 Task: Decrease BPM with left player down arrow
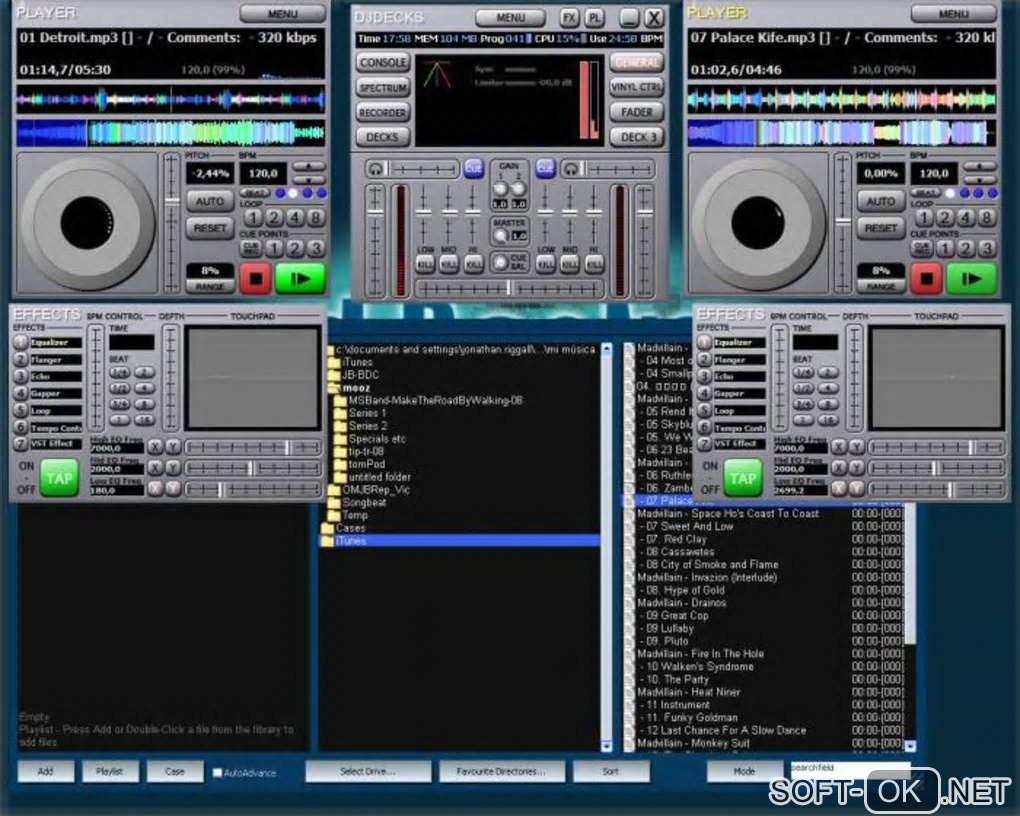(x=309, y=180)
